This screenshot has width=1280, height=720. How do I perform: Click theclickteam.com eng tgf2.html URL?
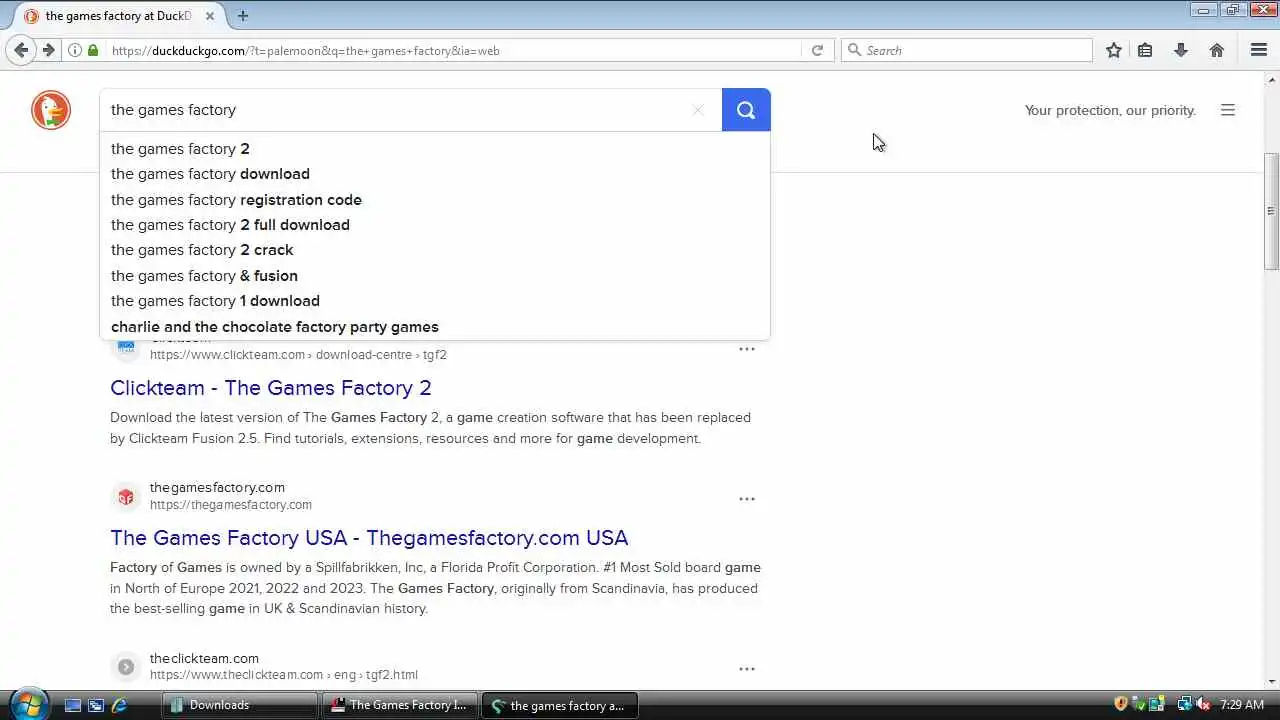click(284, 675)
